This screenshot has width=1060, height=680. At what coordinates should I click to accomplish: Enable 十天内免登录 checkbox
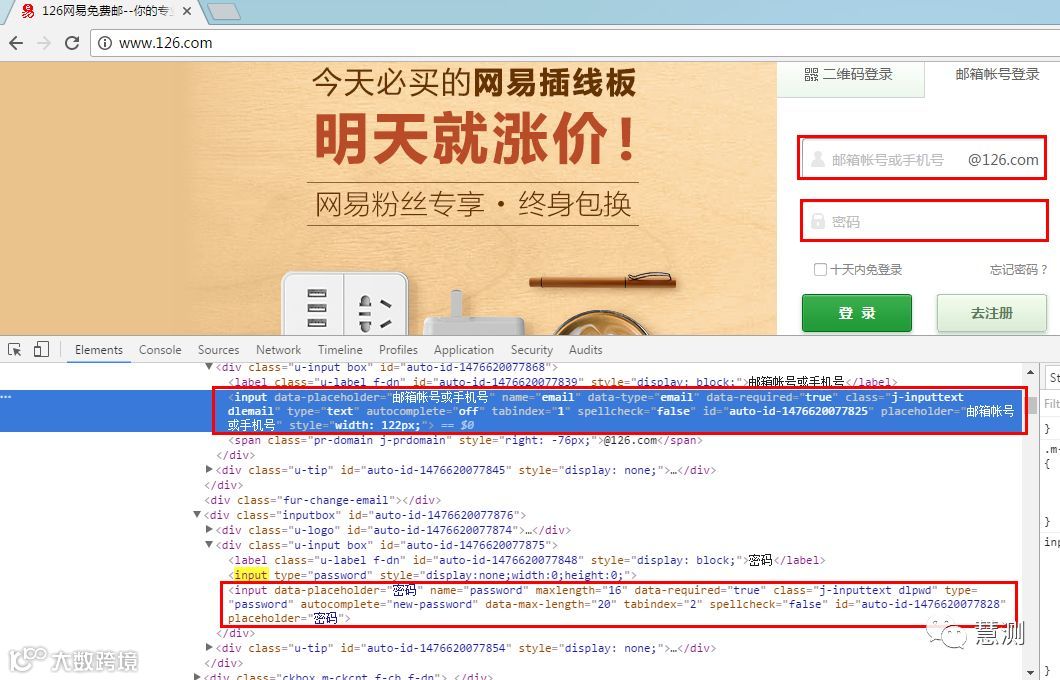click(x=820, y=269)
